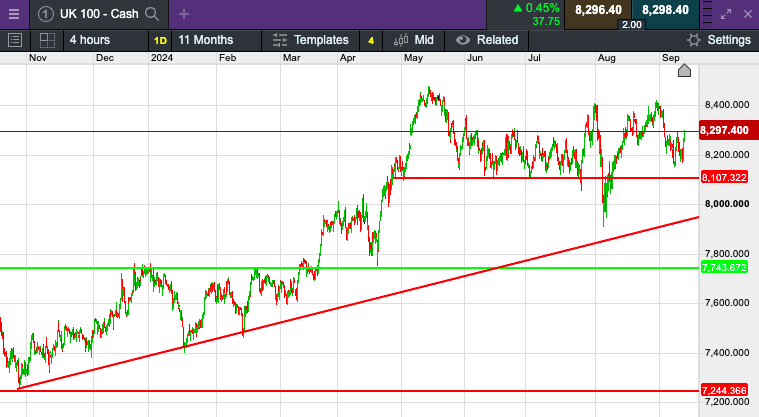Click the Apr label on time axis
The height and width of the screenshot is (417, 759).
(x=348, y=58)
